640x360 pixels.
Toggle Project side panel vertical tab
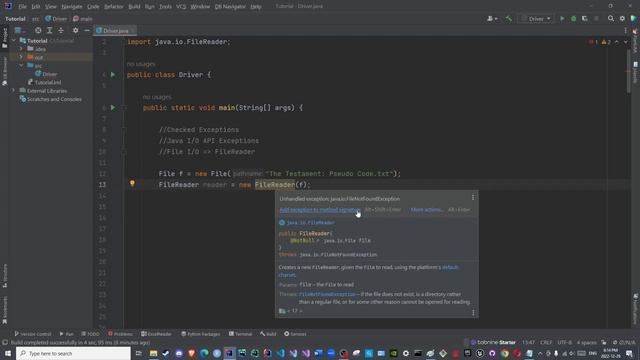pos(4,38)
